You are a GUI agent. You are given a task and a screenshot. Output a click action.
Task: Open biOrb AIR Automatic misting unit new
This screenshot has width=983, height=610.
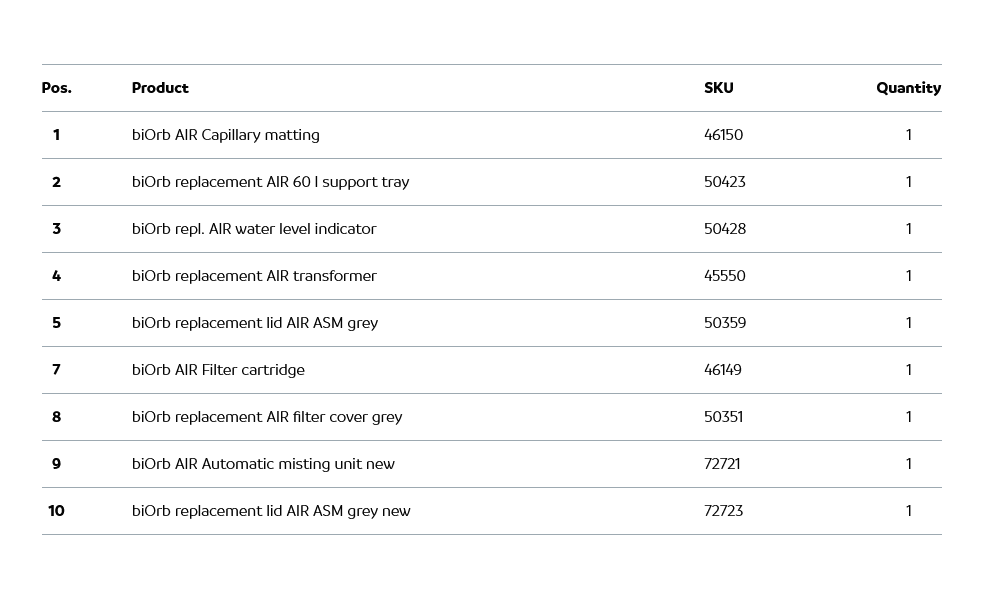click(263, 464)
